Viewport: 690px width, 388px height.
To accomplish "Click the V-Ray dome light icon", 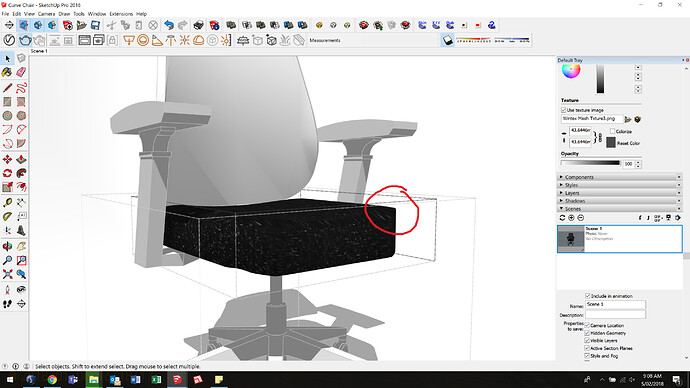I will (198, 40).
